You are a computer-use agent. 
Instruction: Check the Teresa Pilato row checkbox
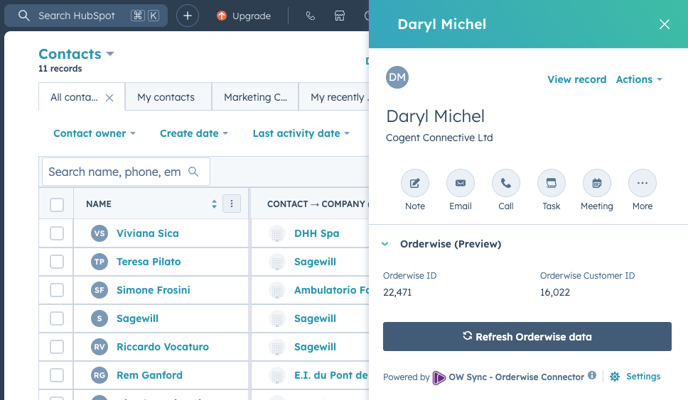[57, 262]
